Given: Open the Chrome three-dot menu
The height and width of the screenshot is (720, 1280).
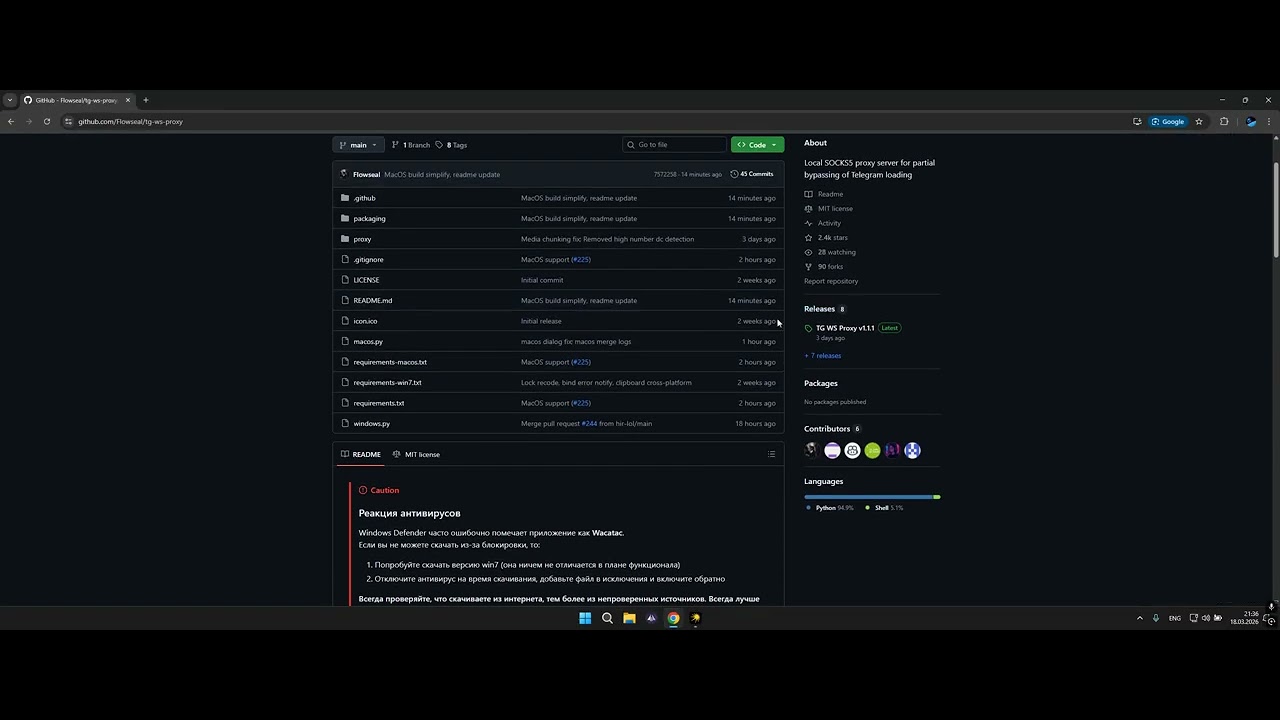Looking at the screenshot, I should pos(1269,122).
